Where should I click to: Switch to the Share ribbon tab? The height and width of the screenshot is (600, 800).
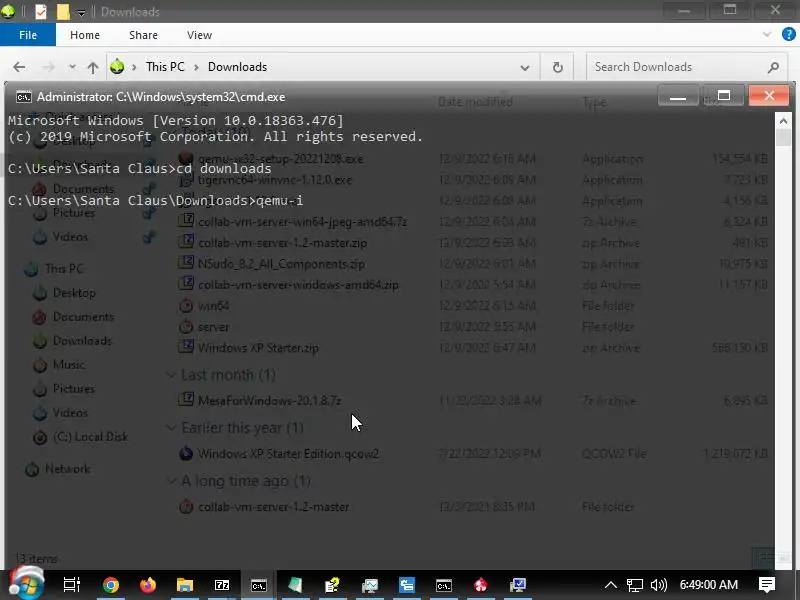click(143, 35)
